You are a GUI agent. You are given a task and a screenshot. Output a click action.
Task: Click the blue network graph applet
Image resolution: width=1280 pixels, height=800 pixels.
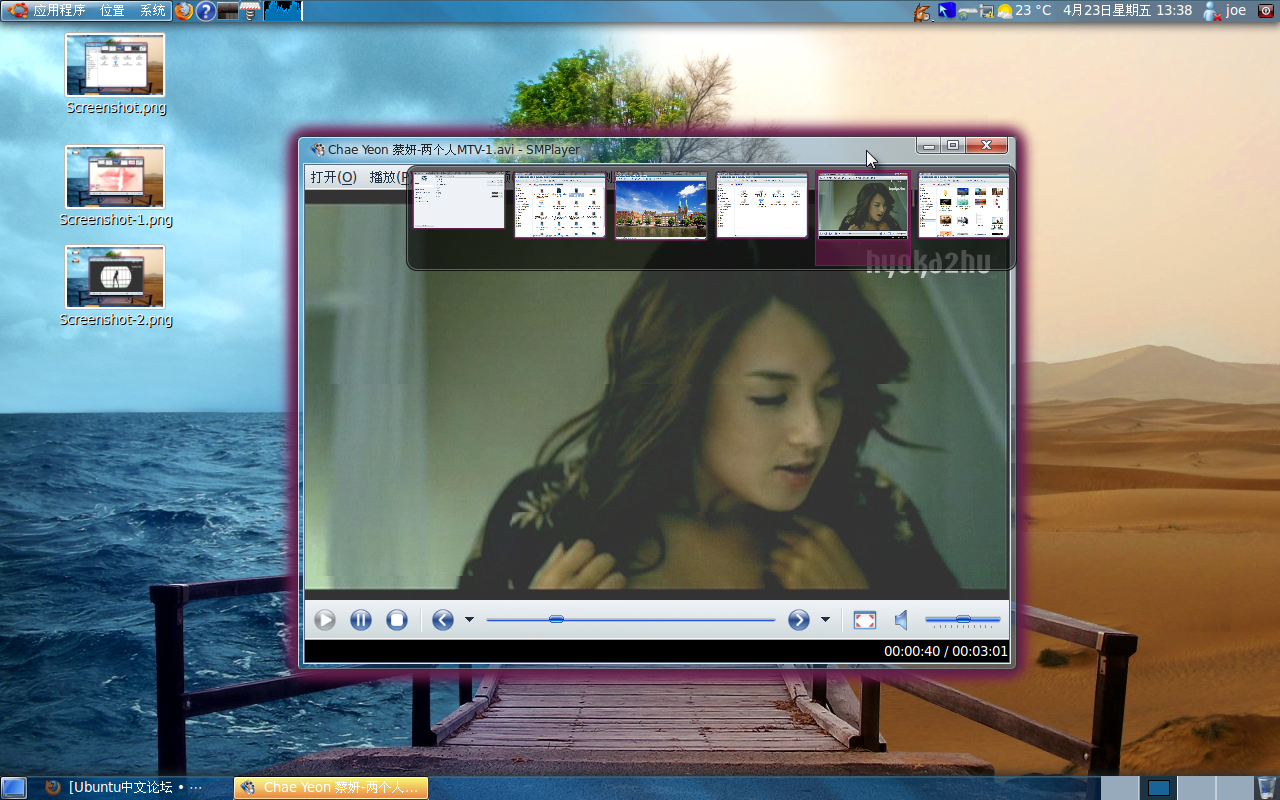coord(283,11)
